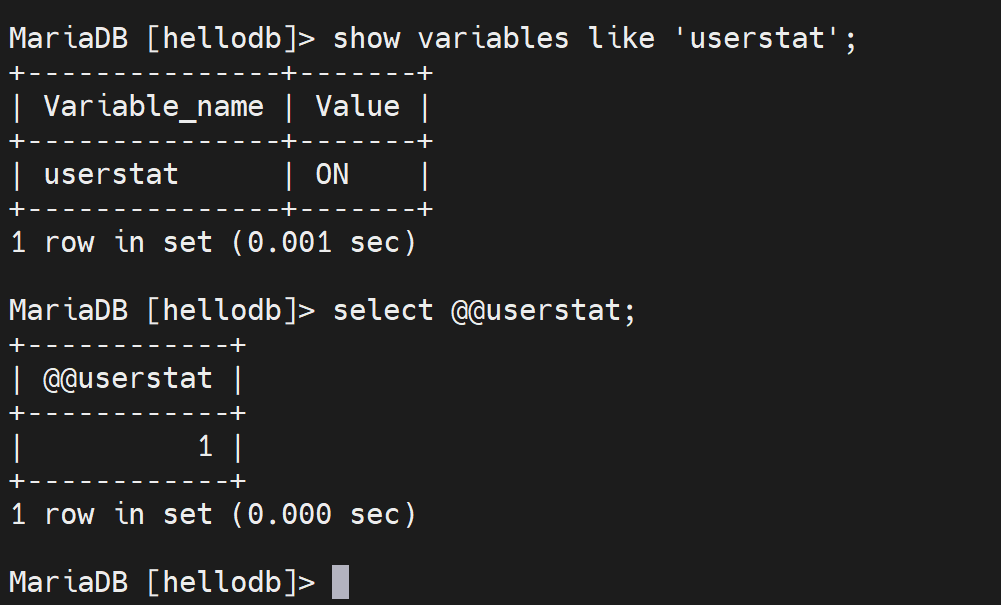1001x605 pixels.
Task: Click the Variable_name column header
Action: [153, 107]
